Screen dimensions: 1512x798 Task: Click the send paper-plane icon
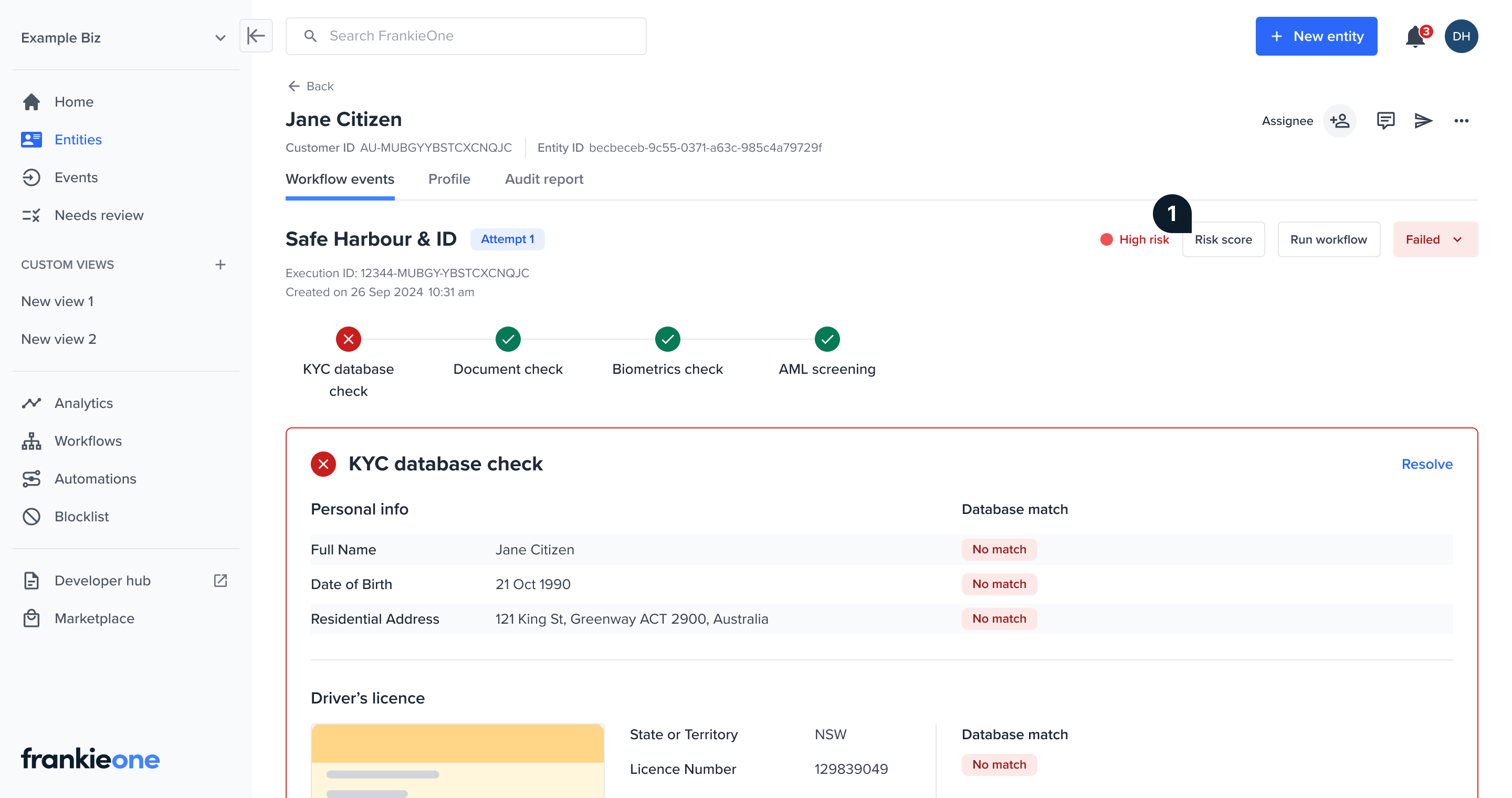(x=1423, y=121)
